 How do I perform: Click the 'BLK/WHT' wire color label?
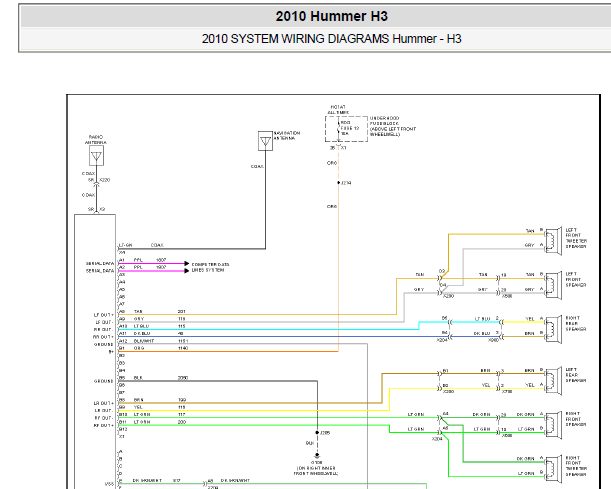pyautogui.click(x=144, y=341)
